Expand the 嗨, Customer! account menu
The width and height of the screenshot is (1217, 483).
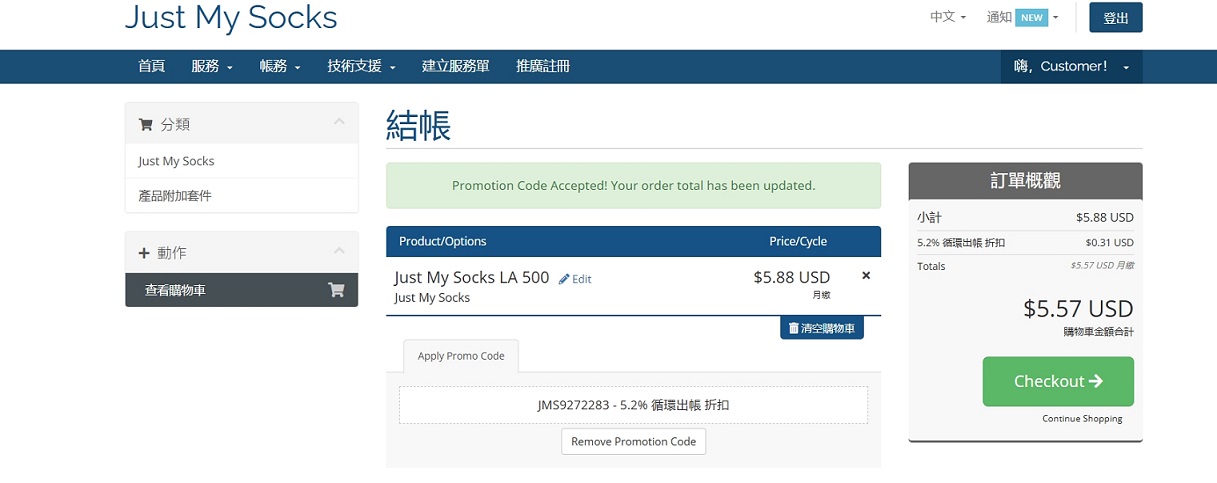tap(1071, 67)
